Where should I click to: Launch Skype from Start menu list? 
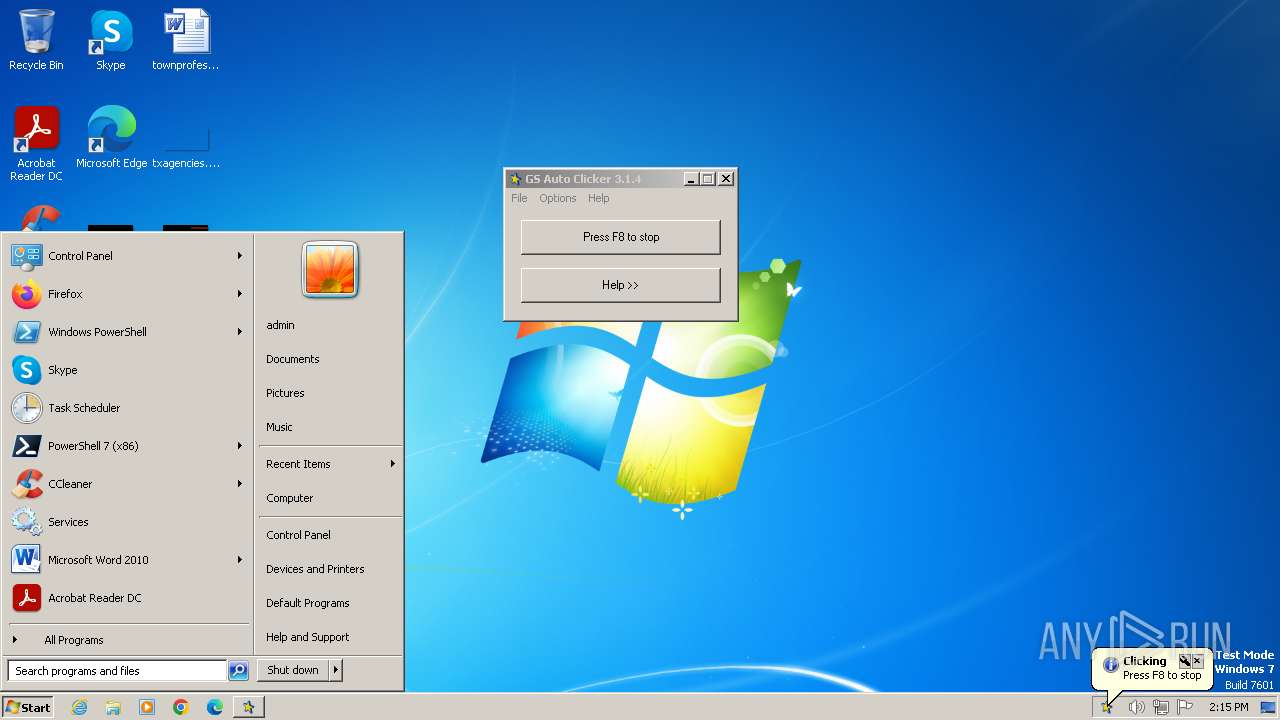pos(127,370)
